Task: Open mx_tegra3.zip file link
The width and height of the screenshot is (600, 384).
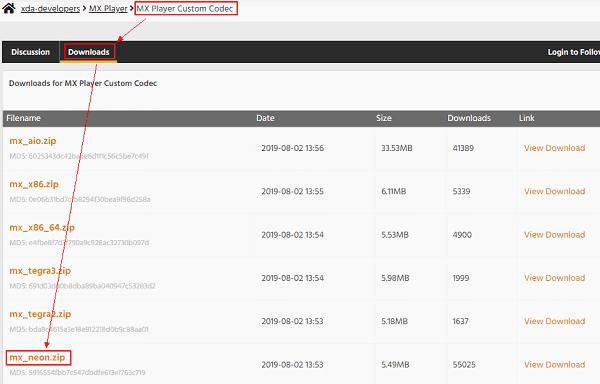Action: click(40, 271)
